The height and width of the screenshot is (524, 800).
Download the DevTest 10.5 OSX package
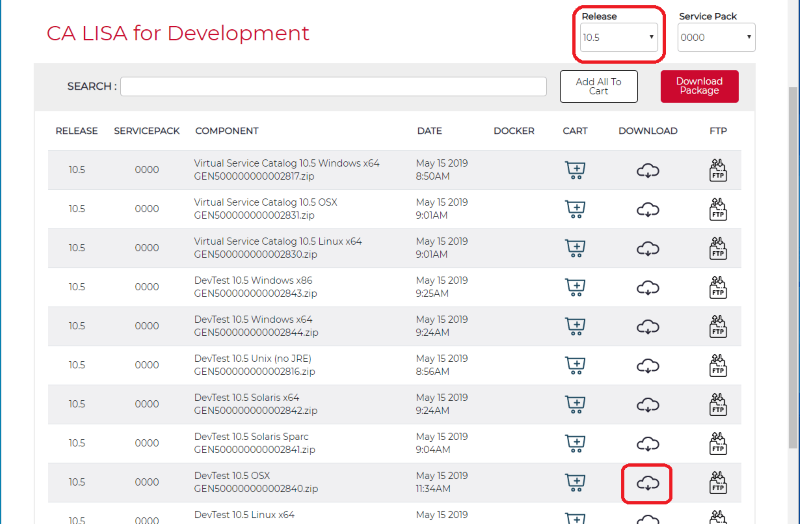click(648, 483)
